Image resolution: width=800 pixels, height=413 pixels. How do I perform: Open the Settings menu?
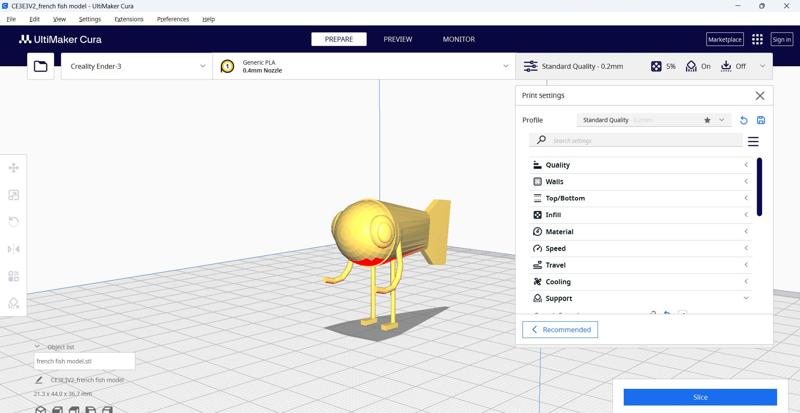pos(90,19)
